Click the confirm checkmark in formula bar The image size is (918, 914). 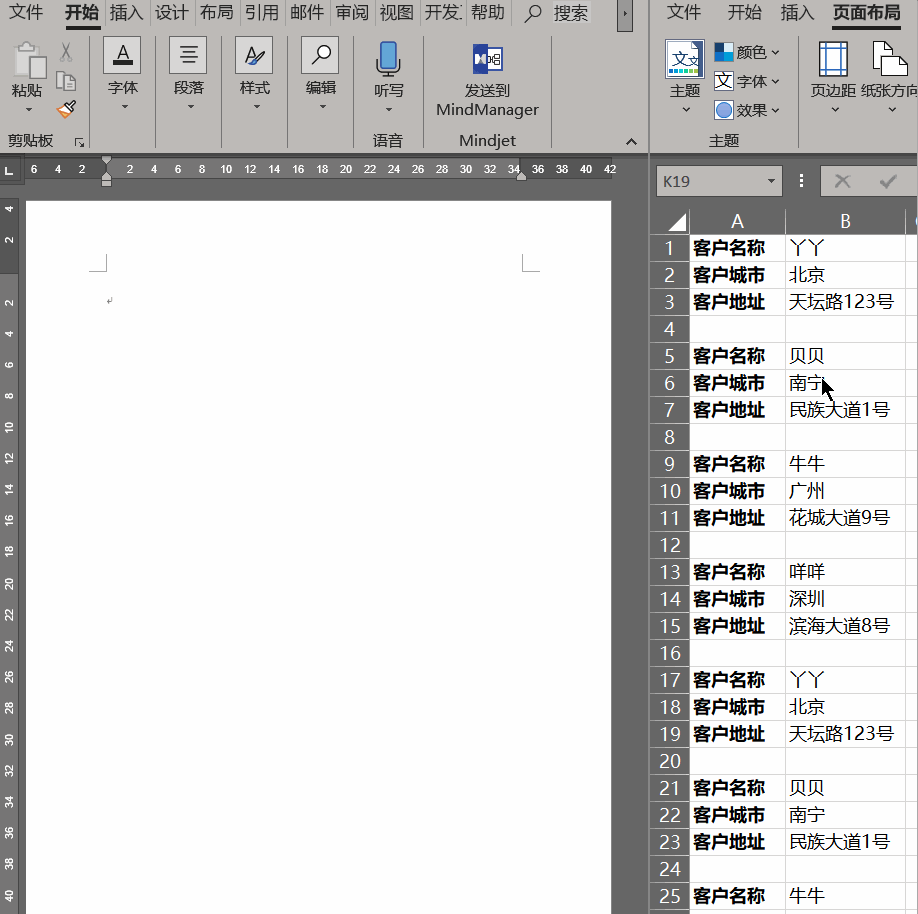click(x=888, y=182)
